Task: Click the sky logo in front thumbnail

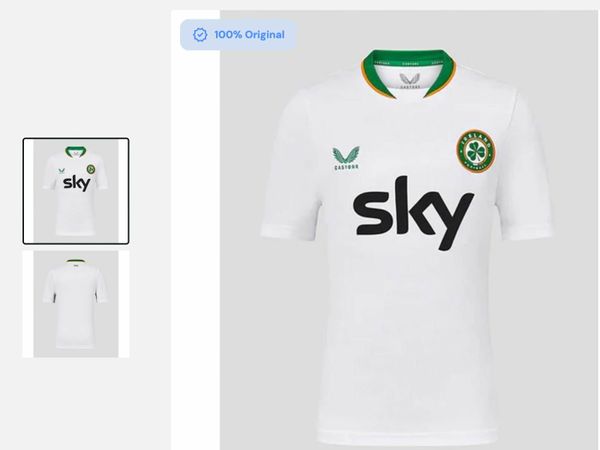Action: pyautogui.click(x=77, y=184)
